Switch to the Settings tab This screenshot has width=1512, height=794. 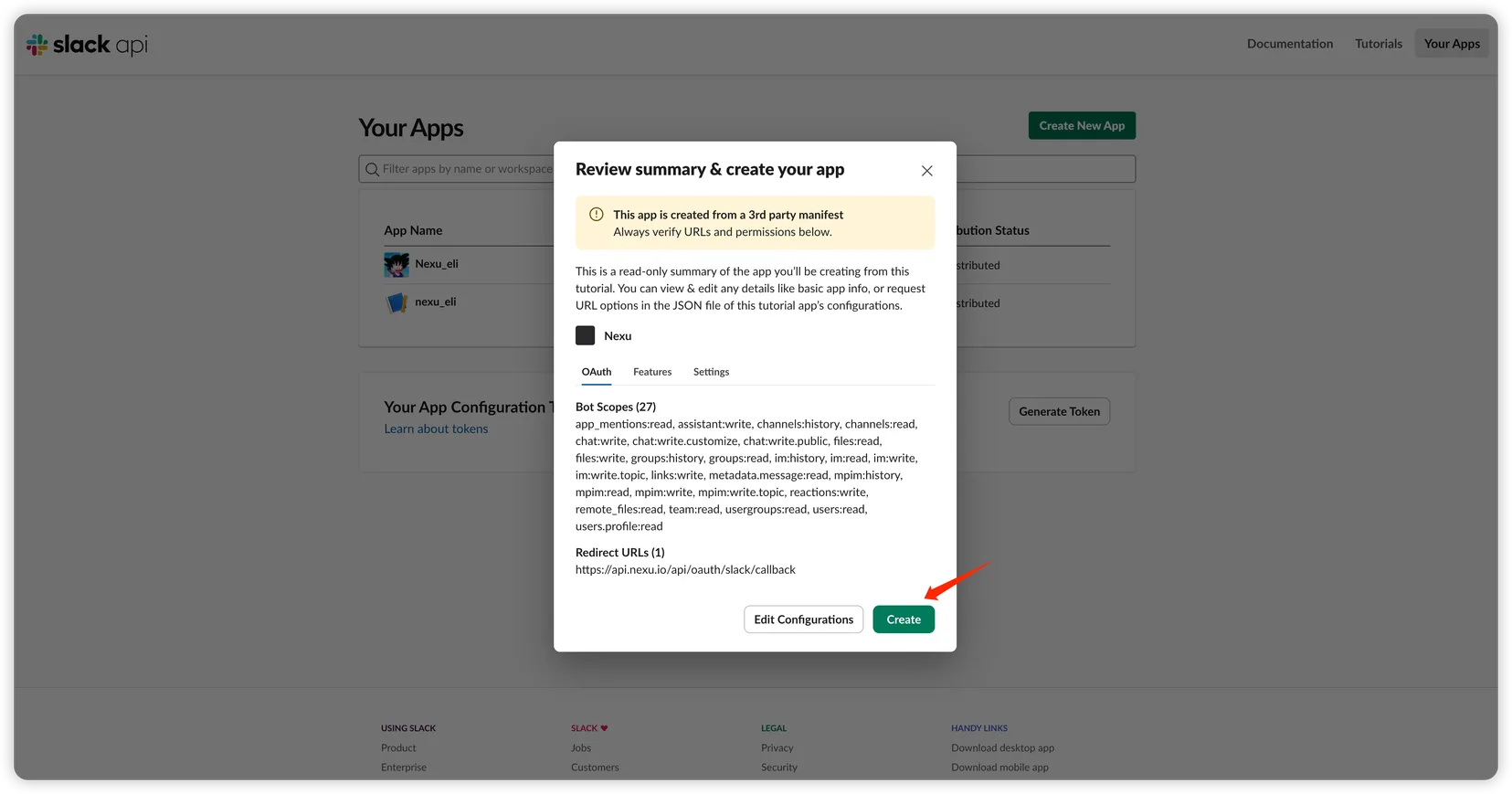[711, 372]
